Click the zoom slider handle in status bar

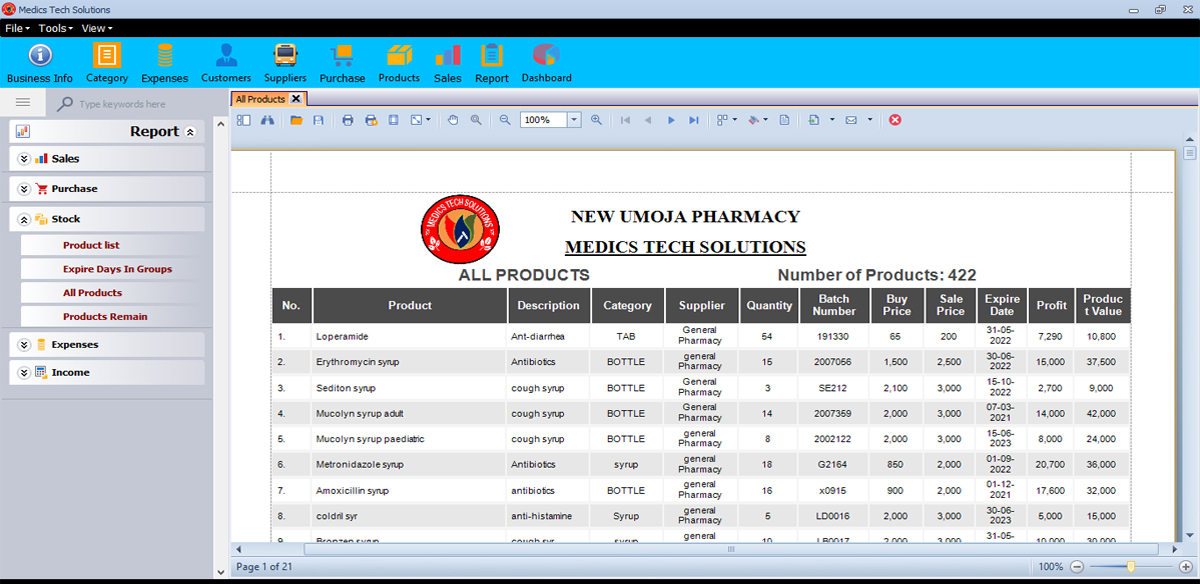coord(1131,567)
